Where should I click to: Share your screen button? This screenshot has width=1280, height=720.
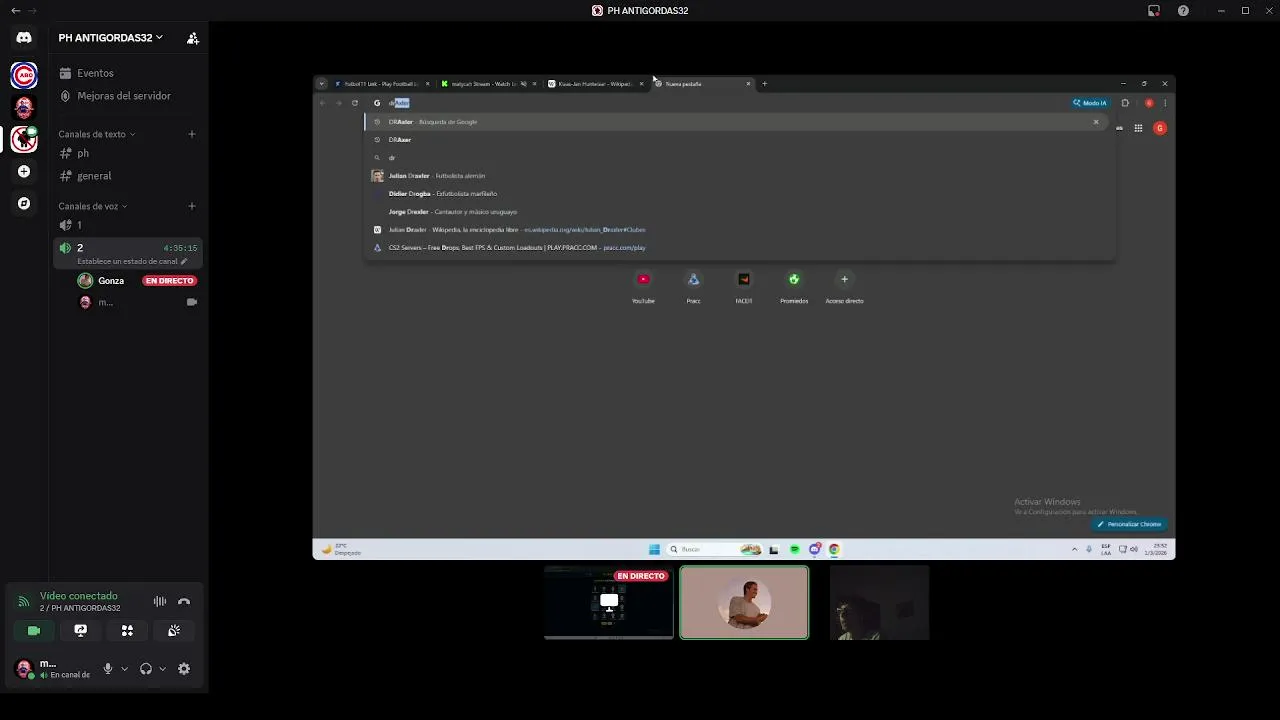tap(81, 631)
